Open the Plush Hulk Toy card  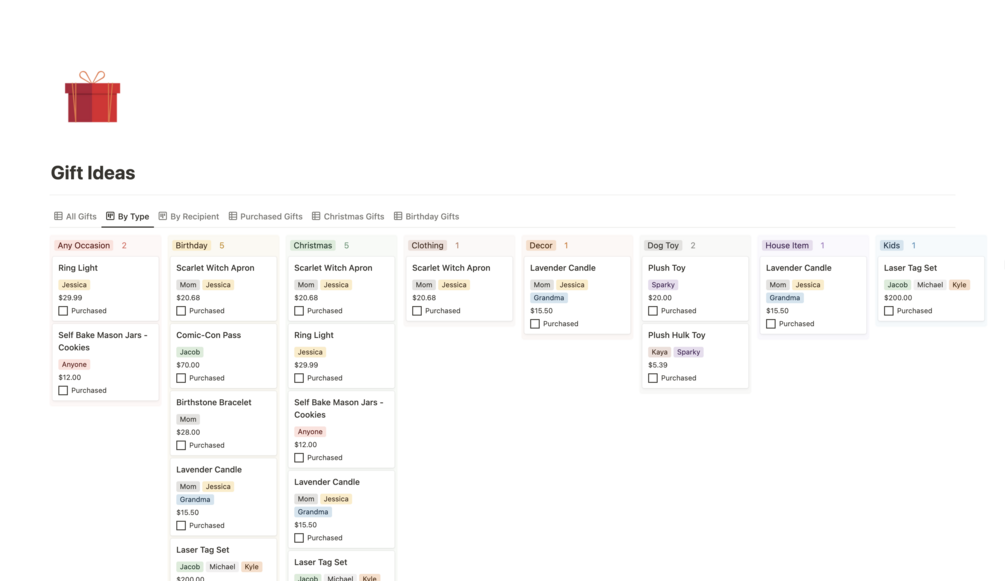click(695, 356)
